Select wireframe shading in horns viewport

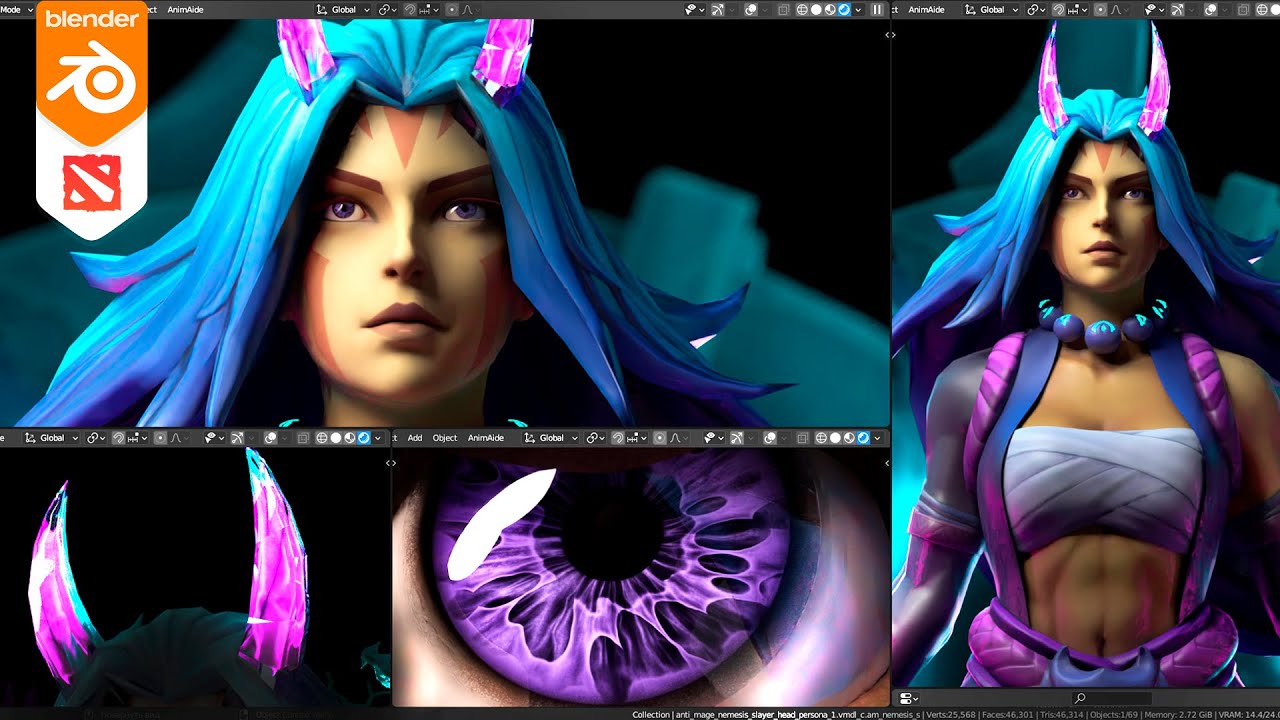(x=322, y=438)
